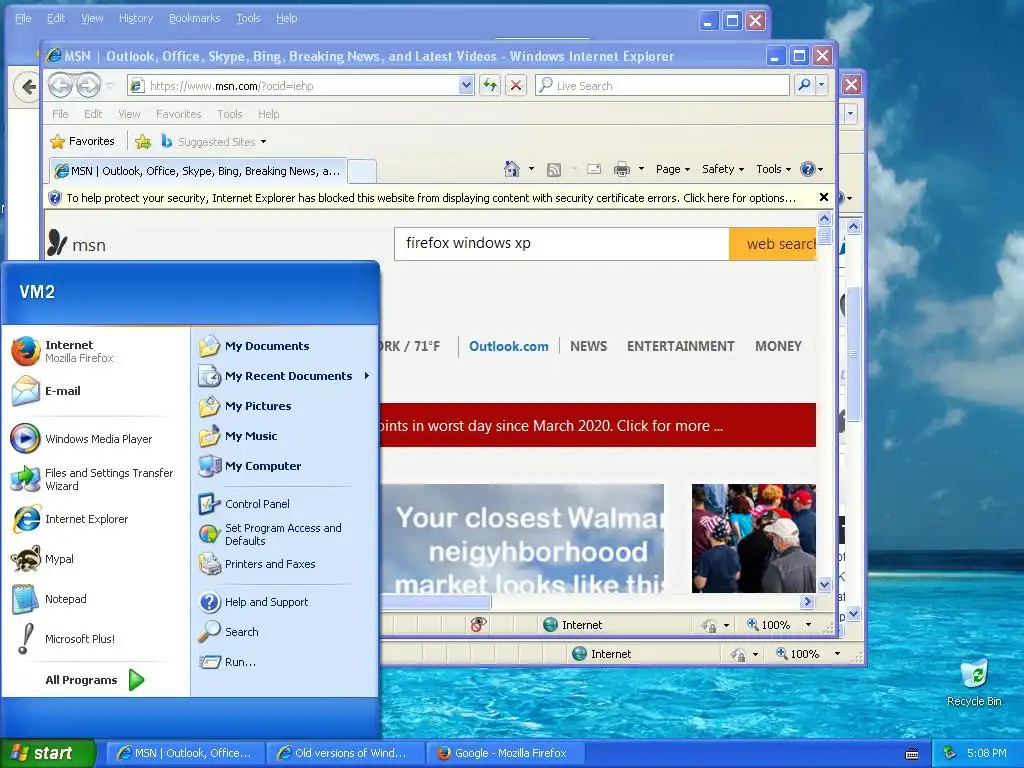Open Search from Start menu

284,632
